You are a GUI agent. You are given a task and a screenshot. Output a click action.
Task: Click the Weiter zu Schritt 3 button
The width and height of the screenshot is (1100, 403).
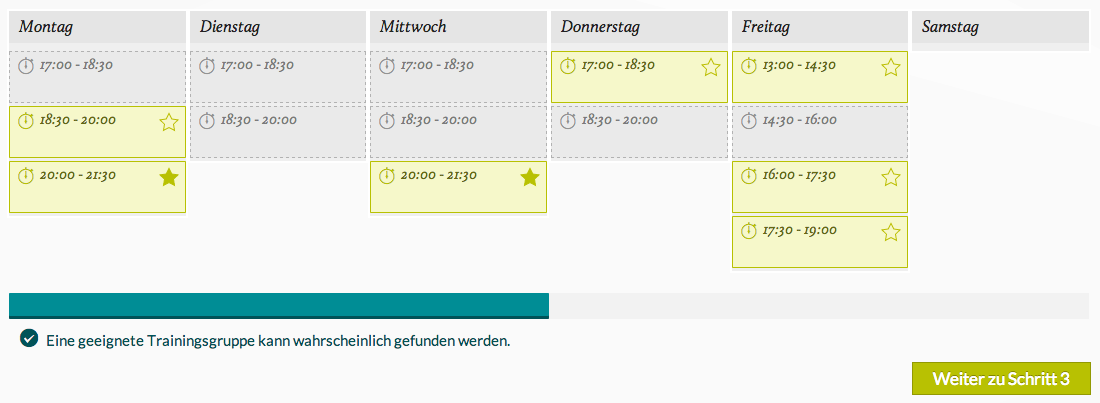click(1001, 379)
